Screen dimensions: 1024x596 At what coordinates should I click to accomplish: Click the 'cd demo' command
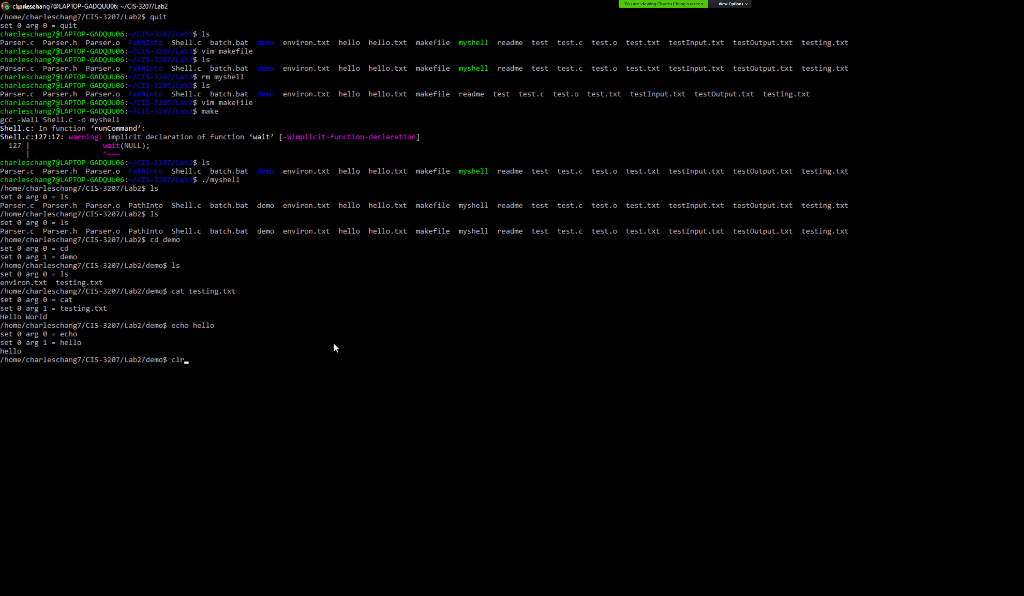coord(165,240)
